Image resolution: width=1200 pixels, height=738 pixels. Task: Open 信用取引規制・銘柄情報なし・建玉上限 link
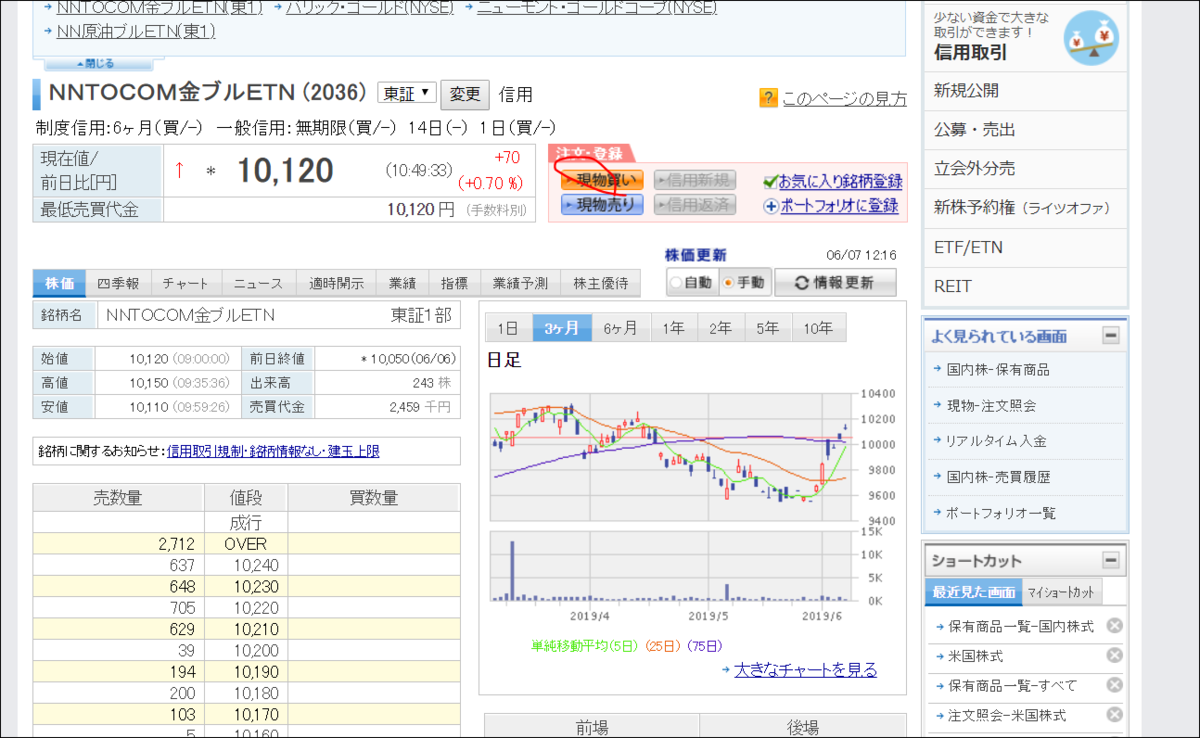coord(273,451)
